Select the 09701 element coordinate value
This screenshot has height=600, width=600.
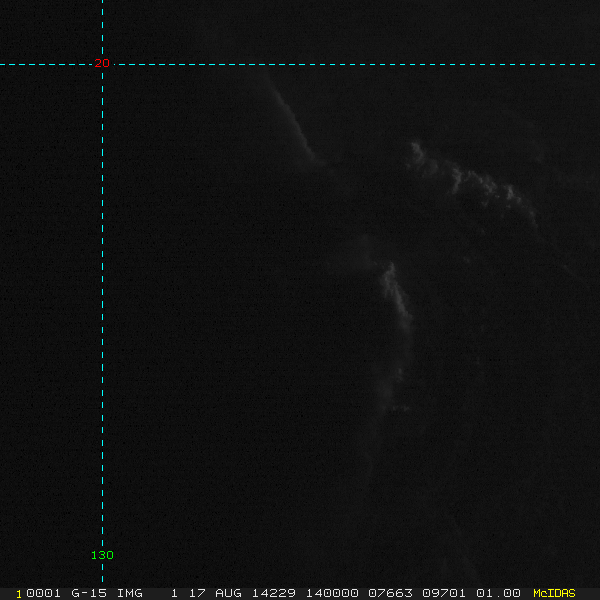click(x=444, y=593)
